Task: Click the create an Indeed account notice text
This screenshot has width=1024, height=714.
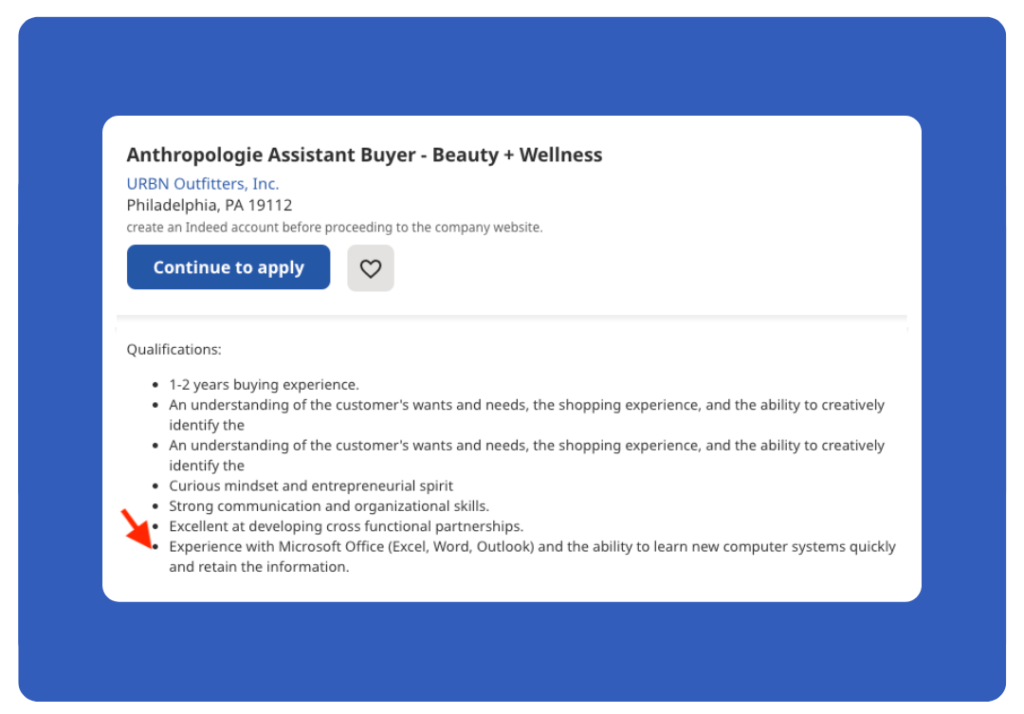Action: coord(334,227)
